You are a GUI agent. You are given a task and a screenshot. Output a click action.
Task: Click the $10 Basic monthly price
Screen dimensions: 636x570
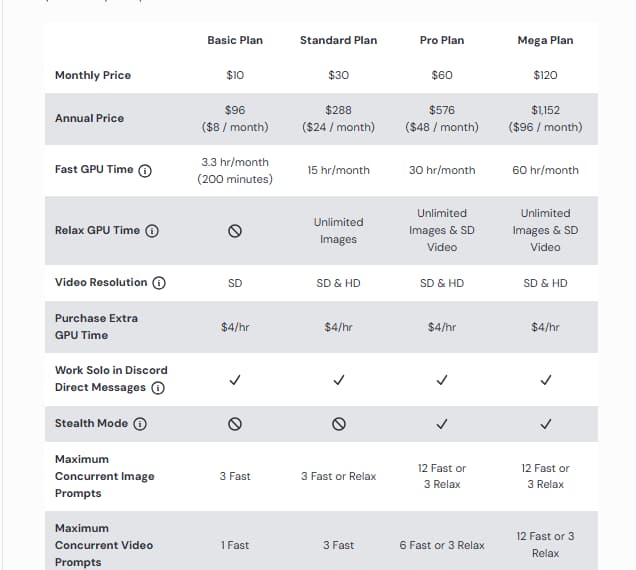(235, 75)
